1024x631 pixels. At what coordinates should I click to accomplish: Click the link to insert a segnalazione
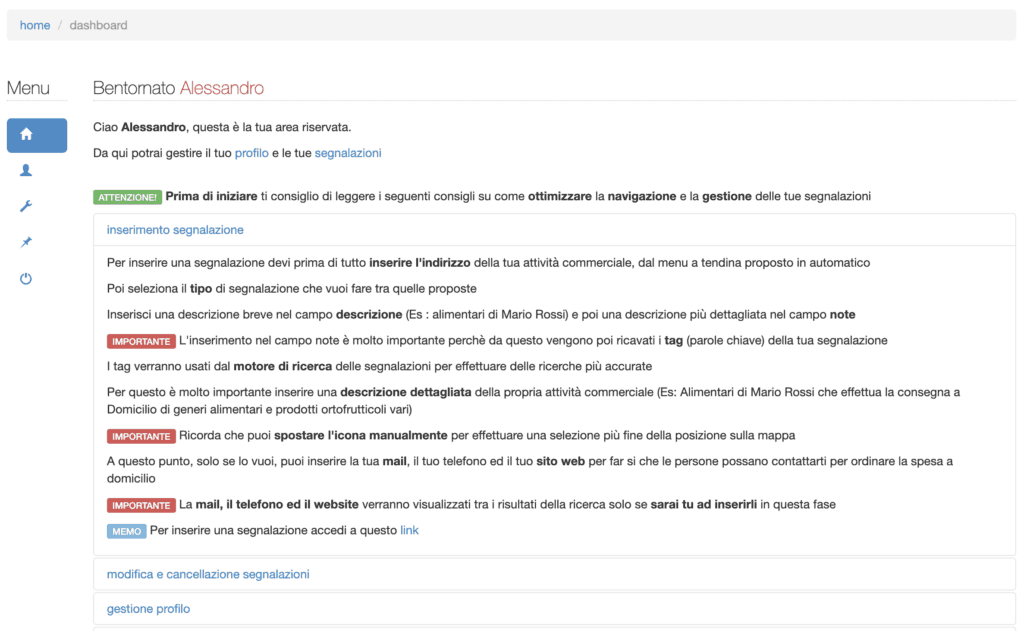click(x=409, y=531)
